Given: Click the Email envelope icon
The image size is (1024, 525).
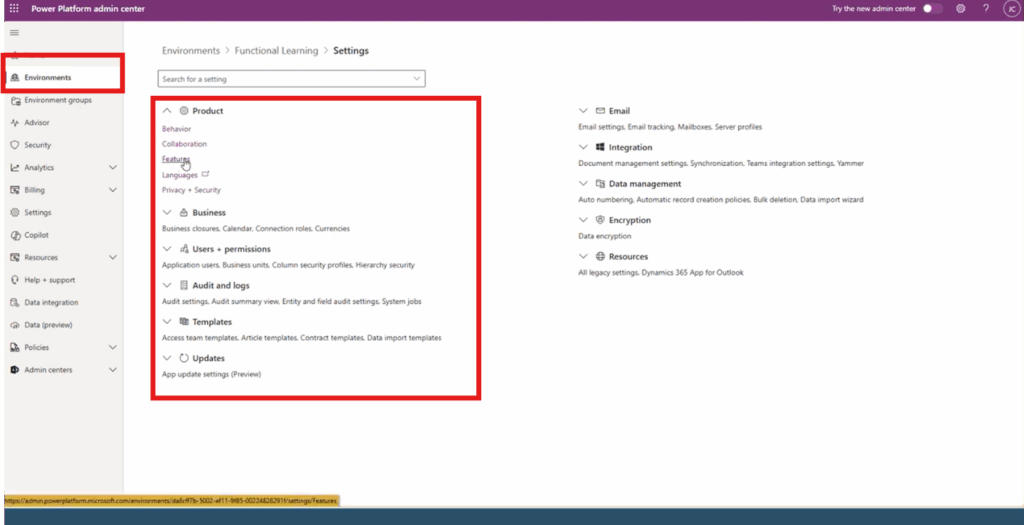Looking at the screenshot, I should 601,111.
